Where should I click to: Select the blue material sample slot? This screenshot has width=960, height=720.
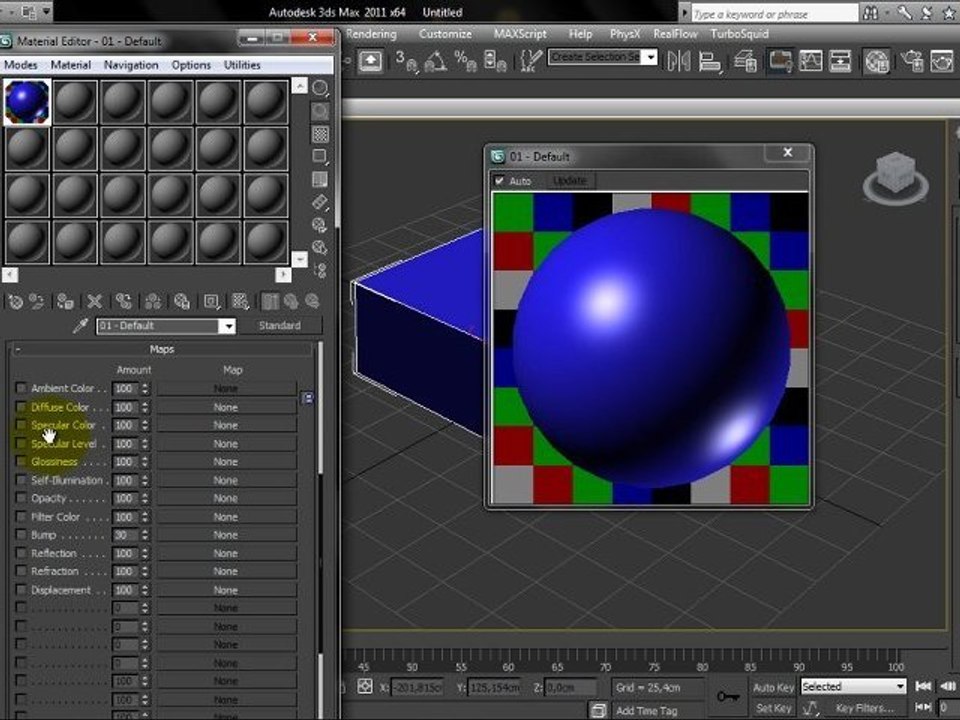(x=27, y=102)
